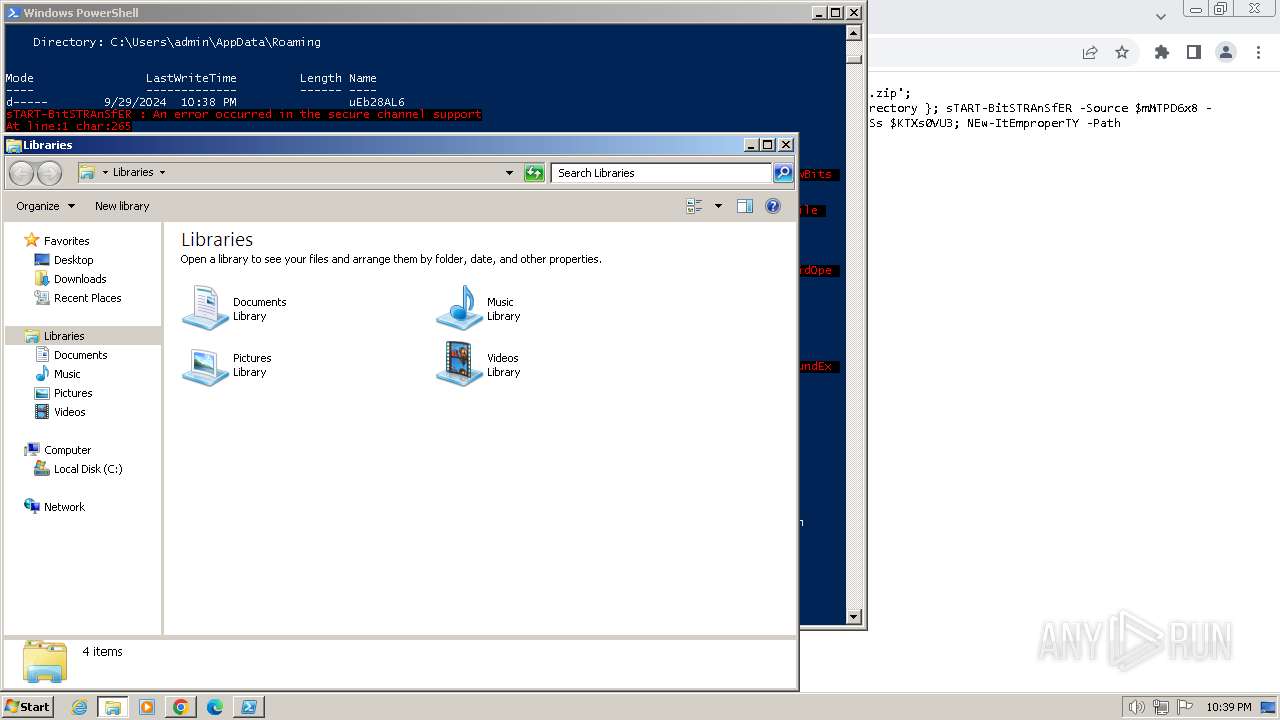Click the Chrome share page icon

[x=1090, y=52]
